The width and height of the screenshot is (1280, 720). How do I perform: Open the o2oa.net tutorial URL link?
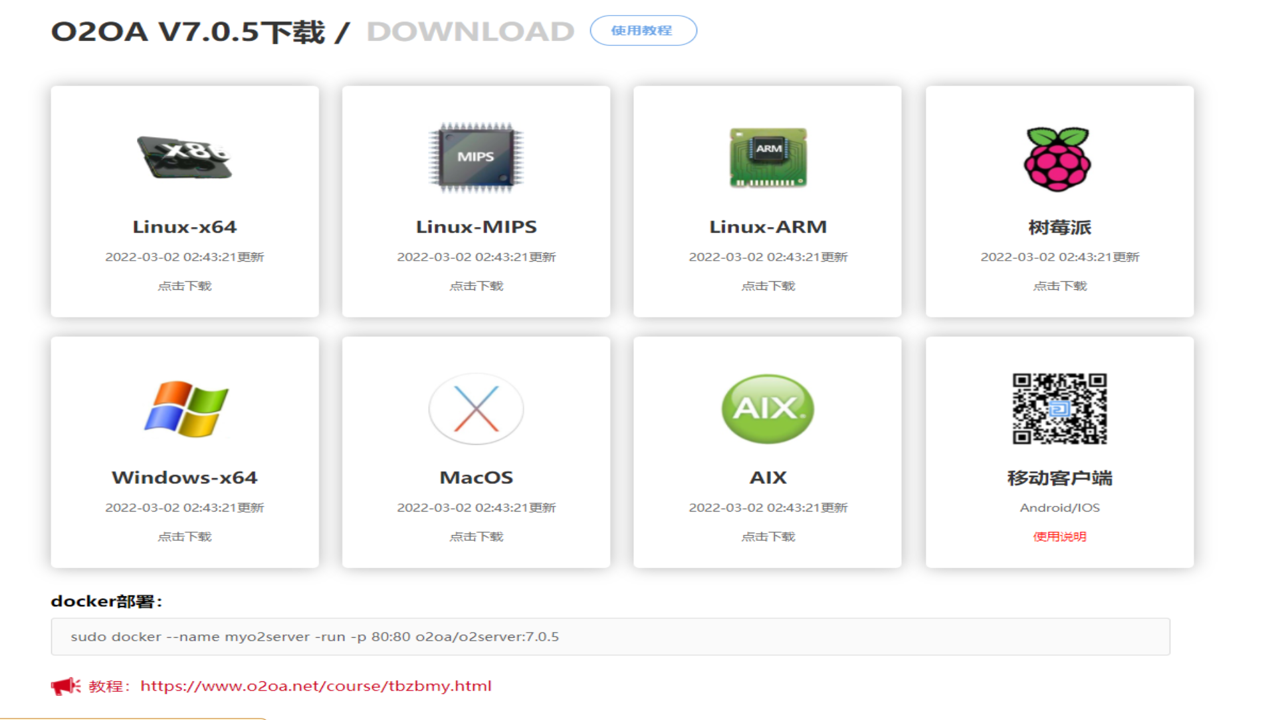(x=316, y=686)
